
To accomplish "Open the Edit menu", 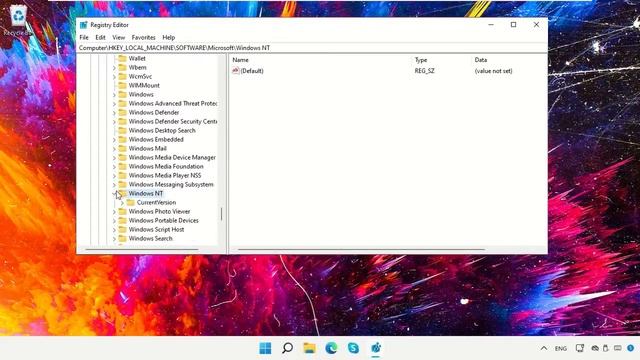I will [100, 37].
